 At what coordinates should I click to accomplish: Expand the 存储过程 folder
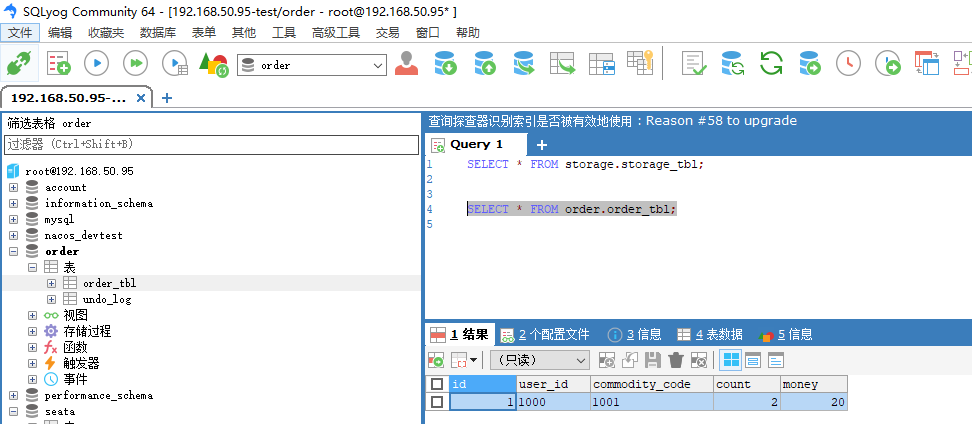32,332
